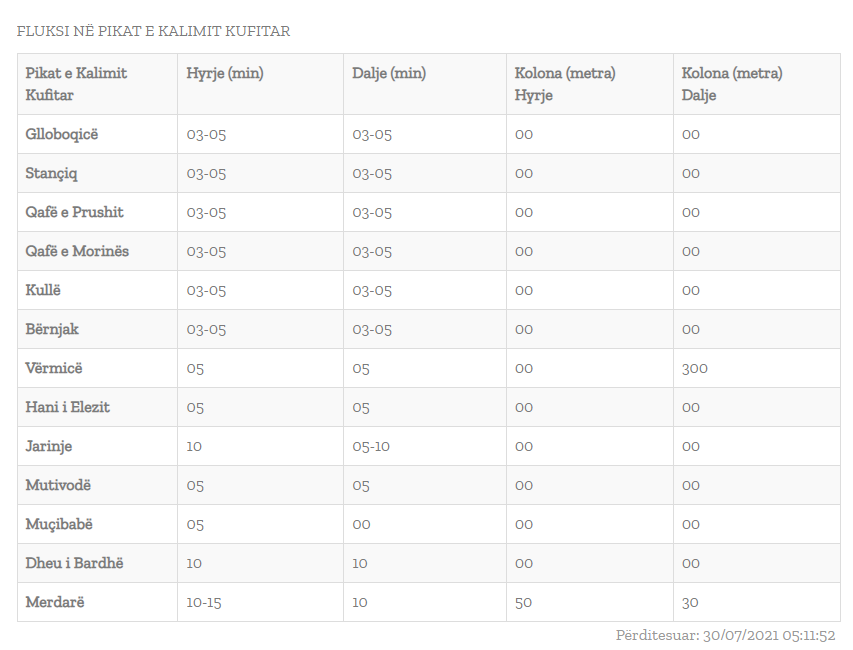
Task: Click the Kullë row label
Action: [x=43, y=290]
